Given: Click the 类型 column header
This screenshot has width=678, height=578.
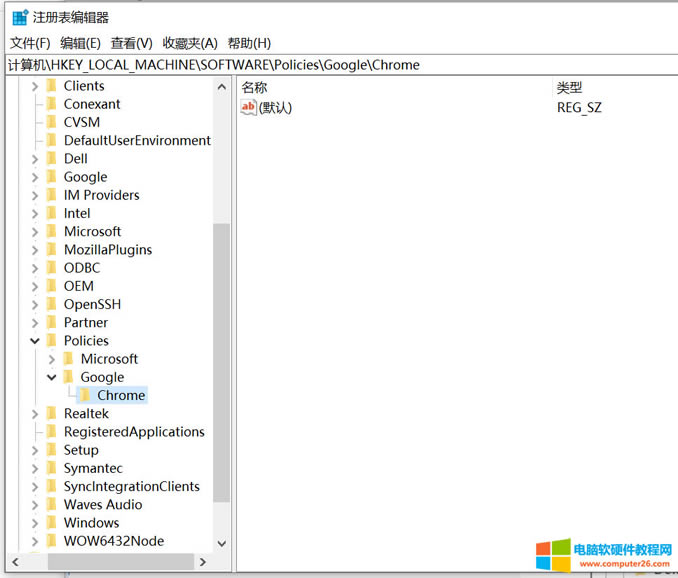Looking at the screenshot, I should 570,87.
